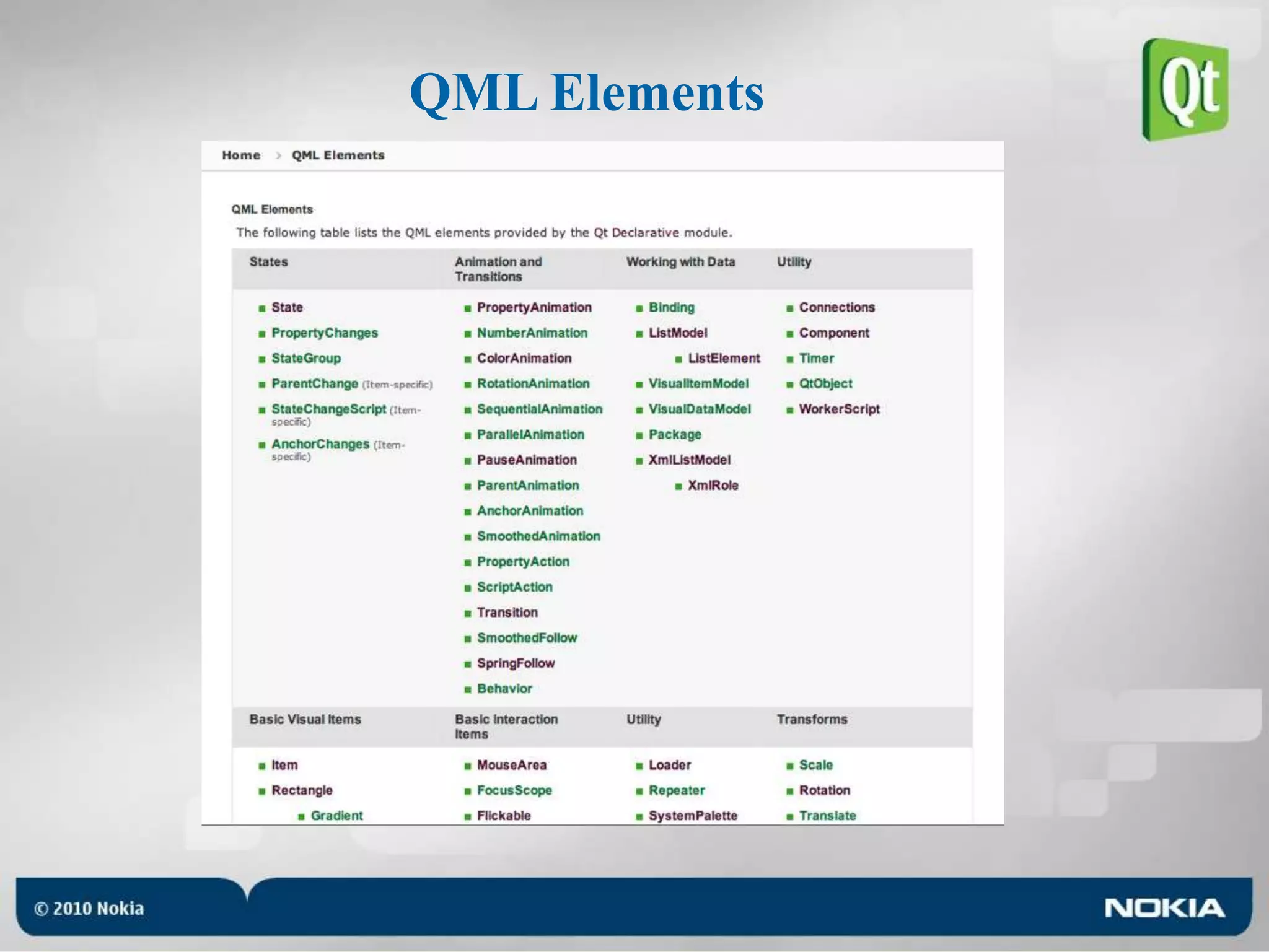Select the Rotation transform link
Image resolution: width=1269 pixels, height=952 pixels.
pos(824,790)
